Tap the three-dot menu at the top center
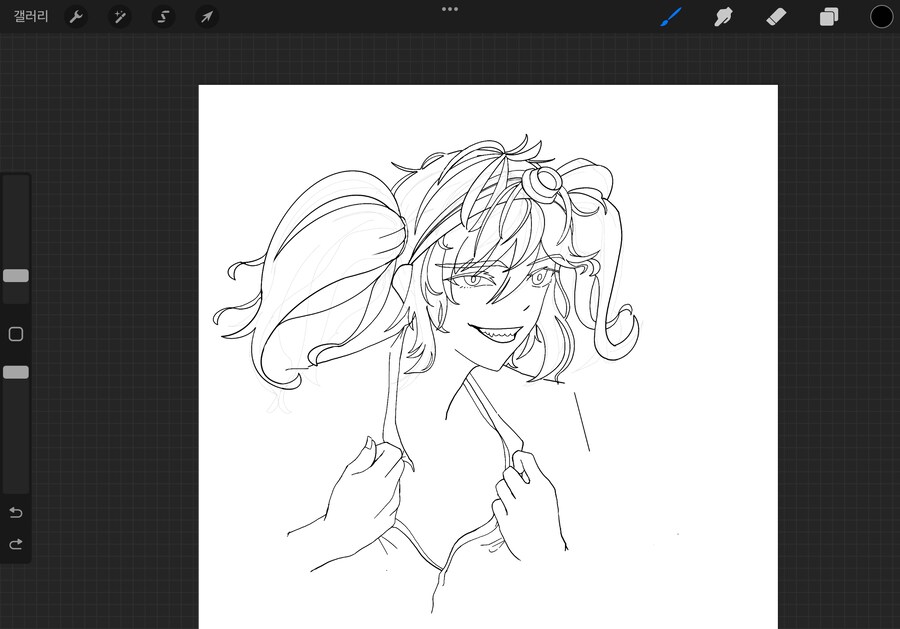Image resolution: width=900 pixels, height=629 pixels. click(450, 9)
